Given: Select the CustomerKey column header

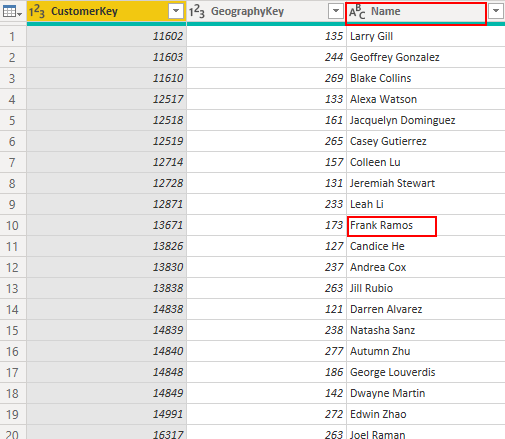Looking at the screenshot, I should pos(106,11).
